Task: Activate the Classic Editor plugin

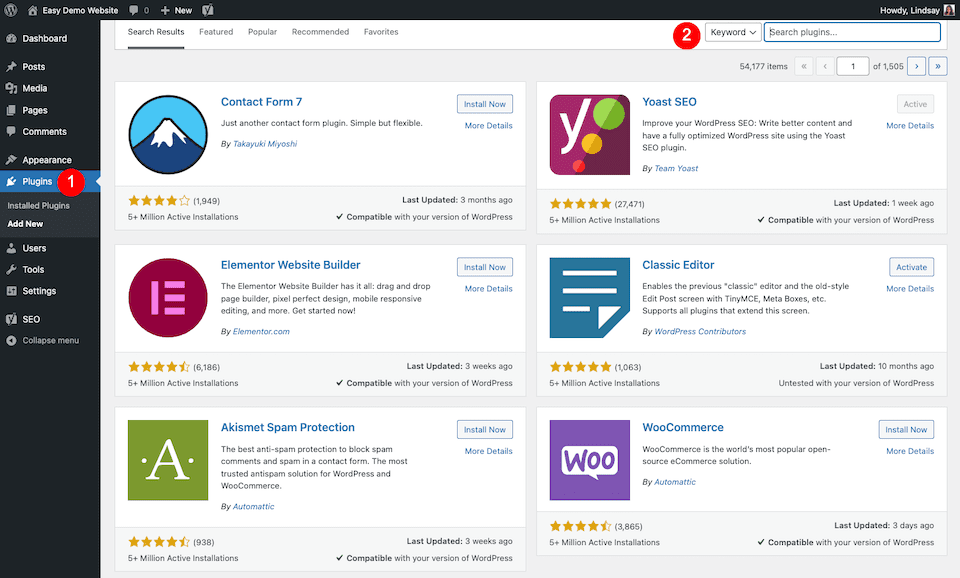Action: click(911, 267)
